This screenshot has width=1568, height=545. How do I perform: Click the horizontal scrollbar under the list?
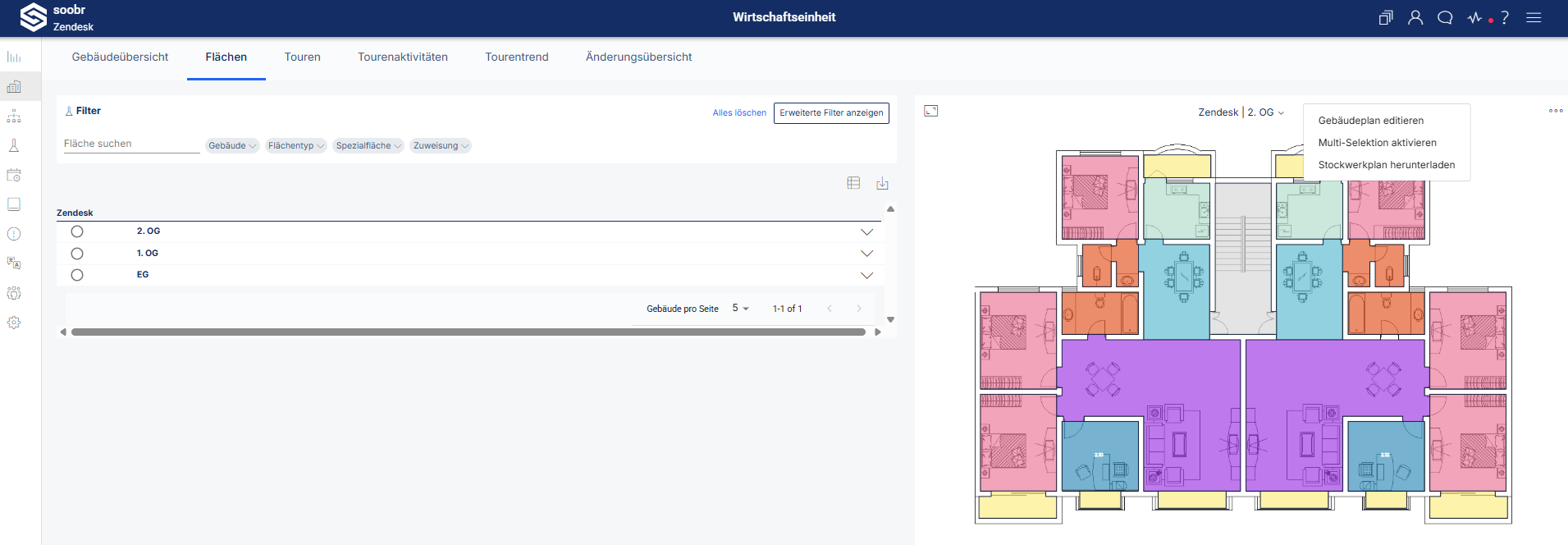[x=469, y=332]
